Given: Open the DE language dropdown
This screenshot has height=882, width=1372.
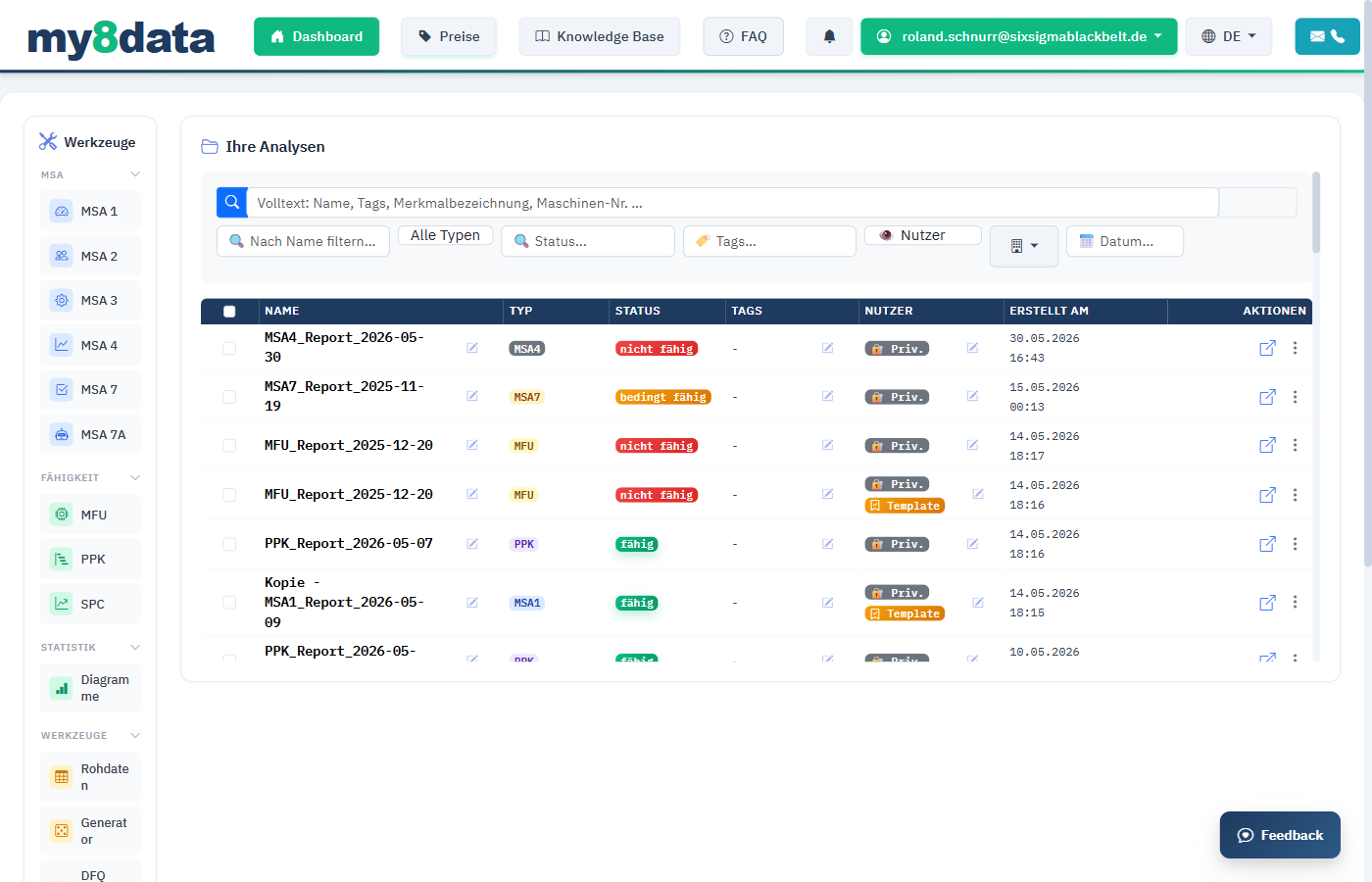Looking at the screenshot, I should point(1228,36).
